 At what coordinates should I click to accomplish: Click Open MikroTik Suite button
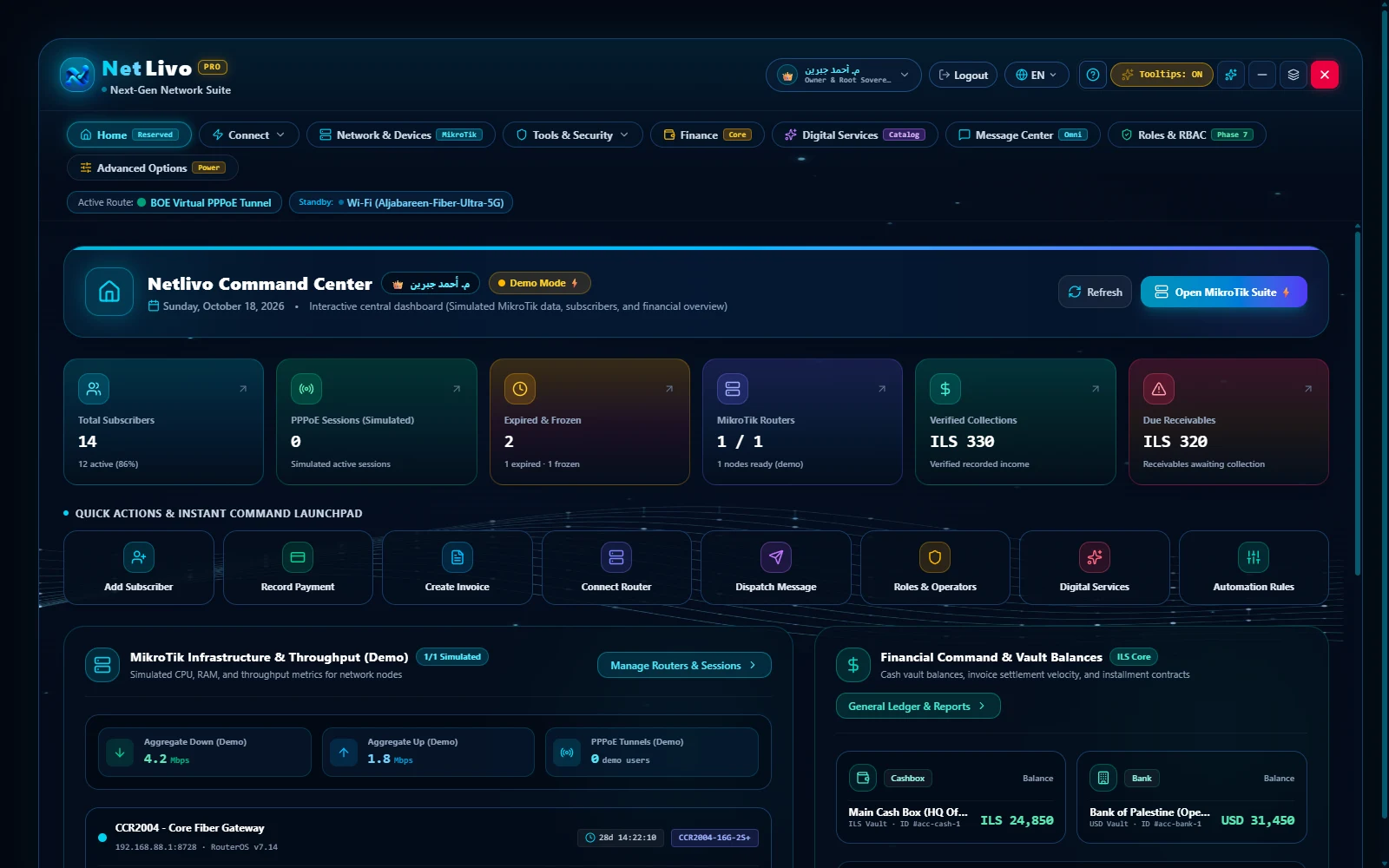coord(1224,292)
